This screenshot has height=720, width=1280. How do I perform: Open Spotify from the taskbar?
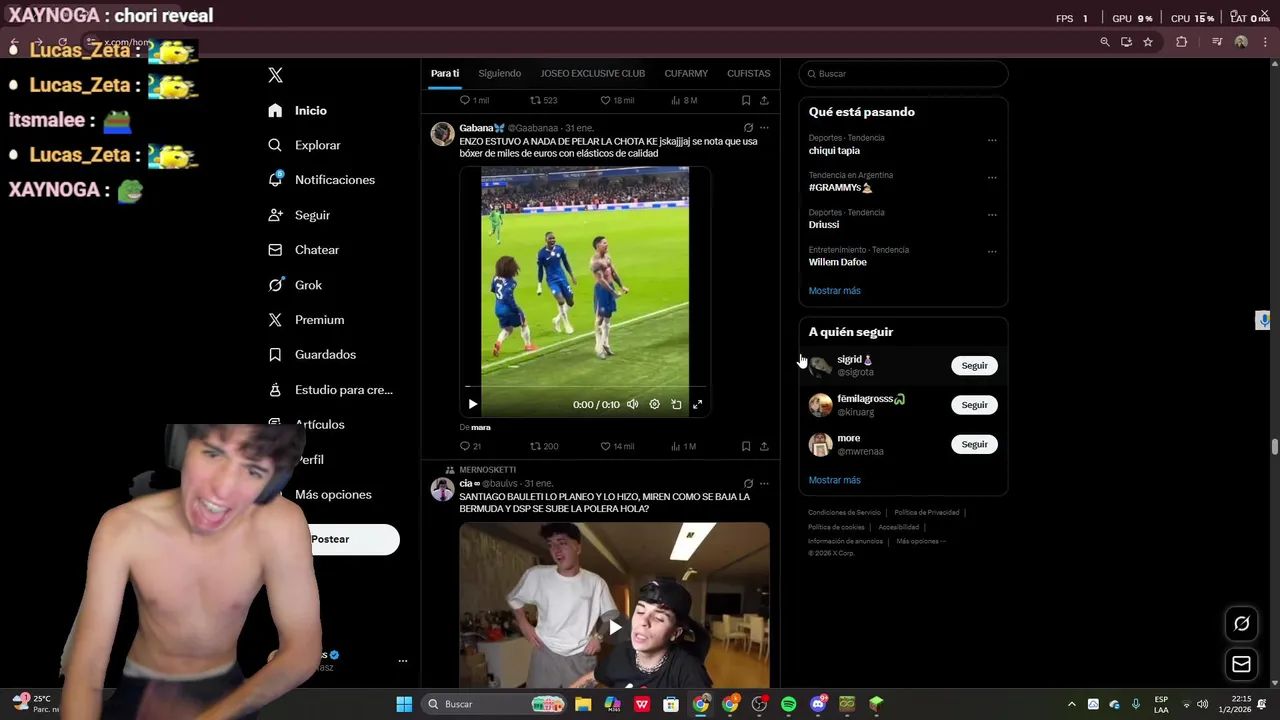(x=788, y=704)
